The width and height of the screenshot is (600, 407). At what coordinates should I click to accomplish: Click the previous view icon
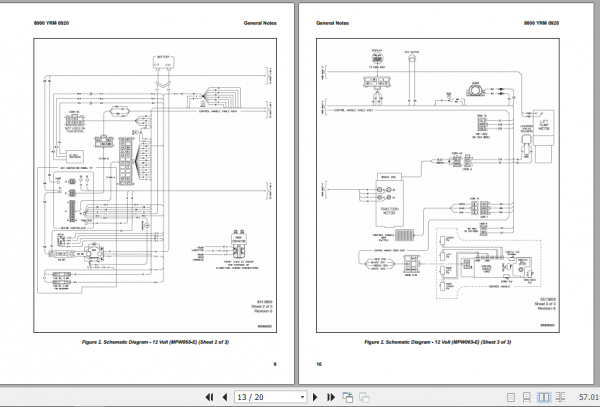point(348,397)
